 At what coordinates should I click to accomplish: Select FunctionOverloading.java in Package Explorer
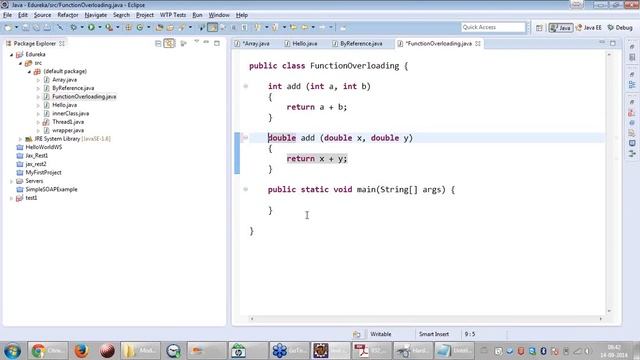[84, 97]
